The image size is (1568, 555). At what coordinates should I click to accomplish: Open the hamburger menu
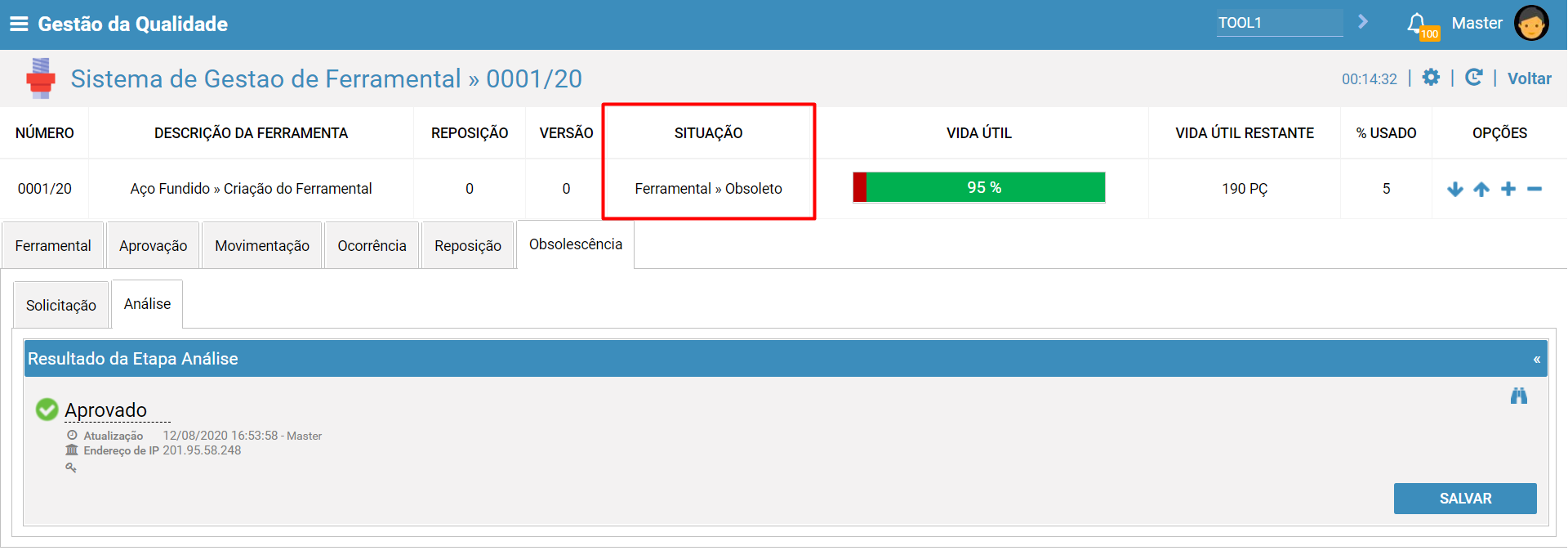click(19, 24)
